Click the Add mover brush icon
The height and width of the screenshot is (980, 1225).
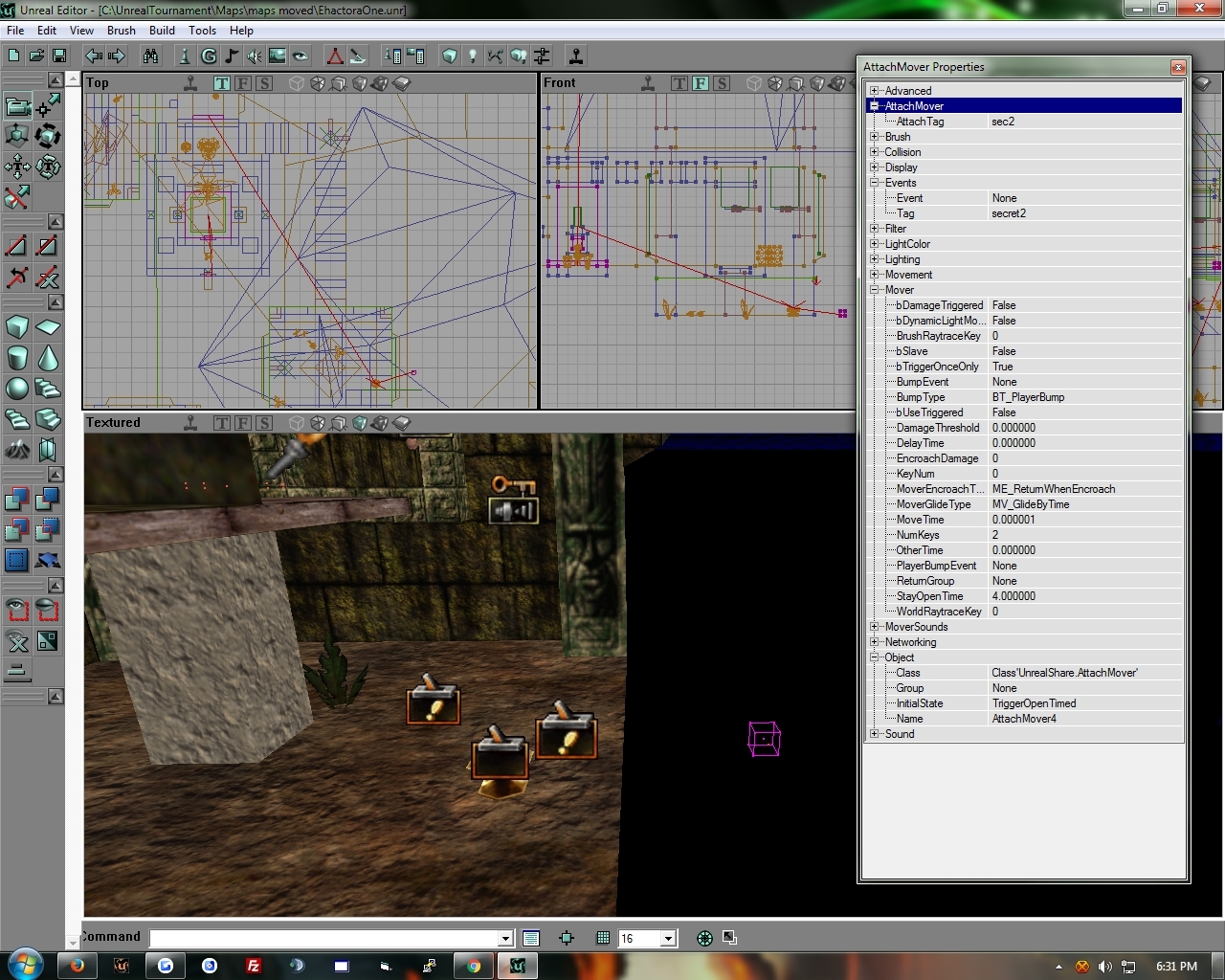click(48, 561)
